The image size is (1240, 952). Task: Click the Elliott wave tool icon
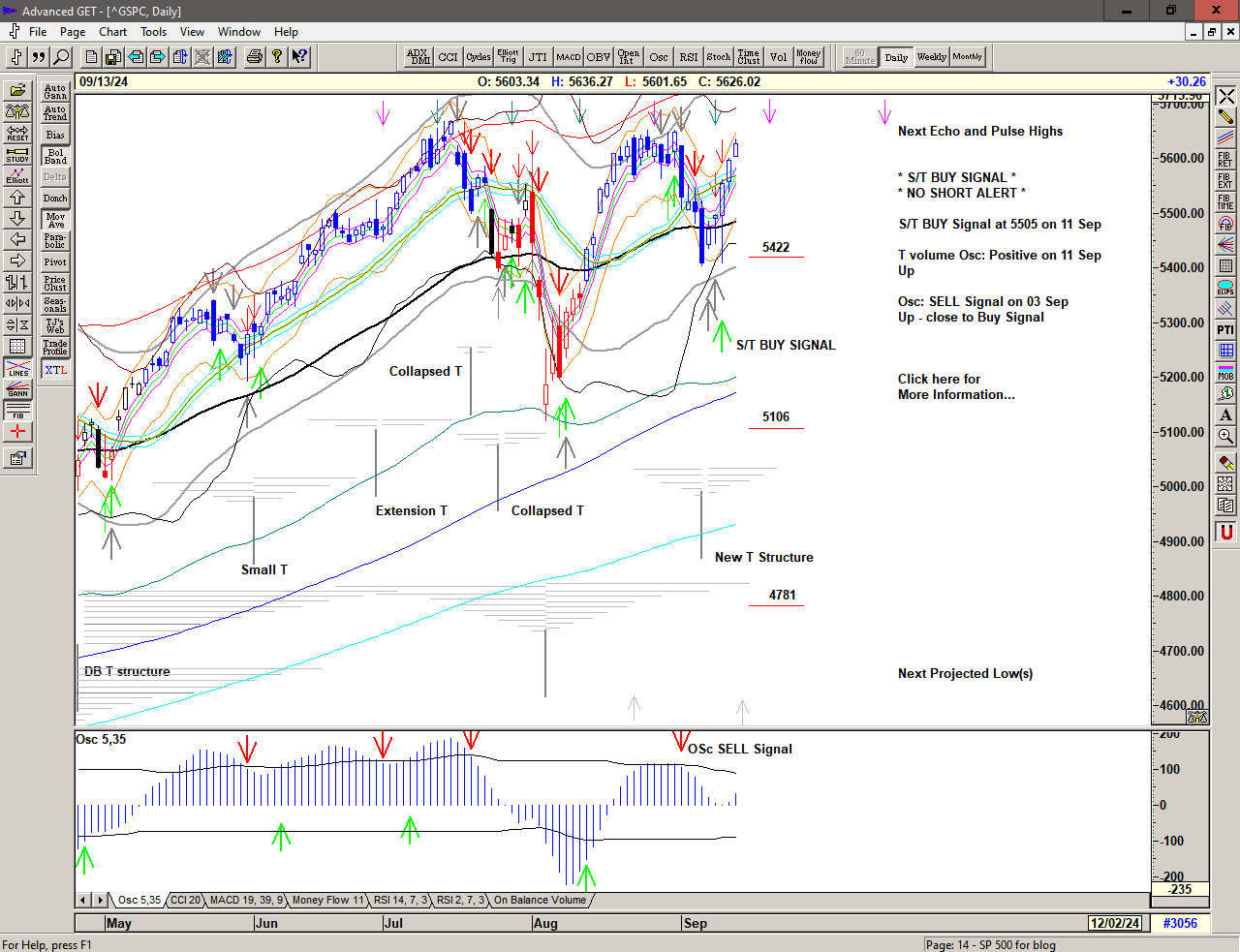tap(17, 175)
